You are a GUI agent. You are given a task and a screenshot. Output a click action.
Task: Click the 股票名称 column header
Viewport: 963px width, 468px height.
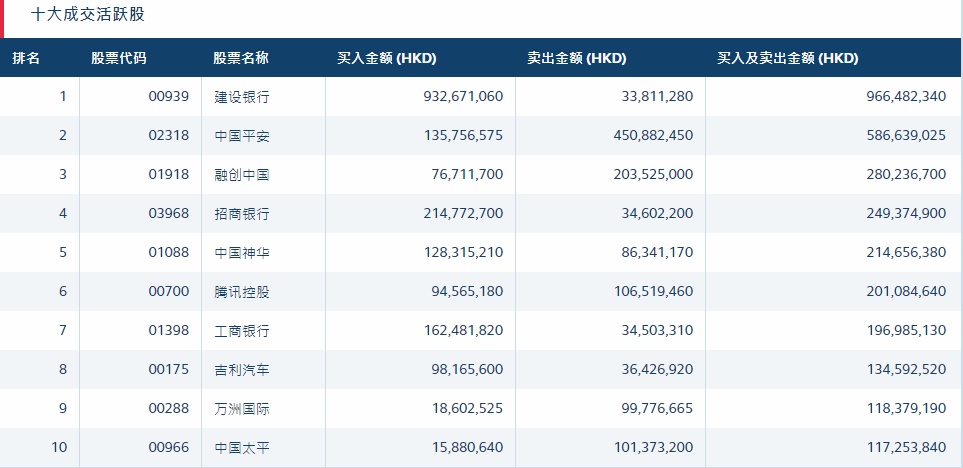click(241, 58)
